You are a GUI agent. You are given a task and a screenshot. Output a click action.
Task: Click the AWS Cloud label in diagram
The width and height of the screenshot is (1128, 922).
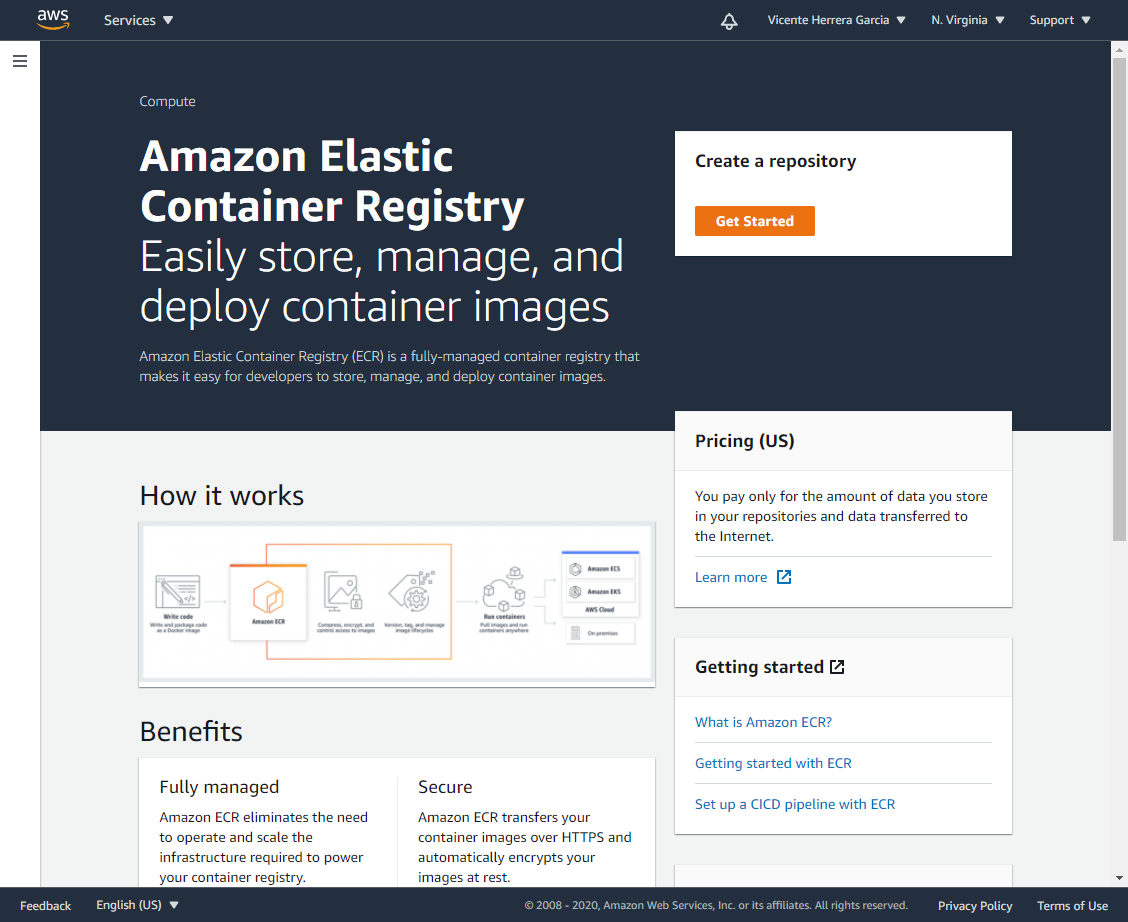[x=600, y=610]
